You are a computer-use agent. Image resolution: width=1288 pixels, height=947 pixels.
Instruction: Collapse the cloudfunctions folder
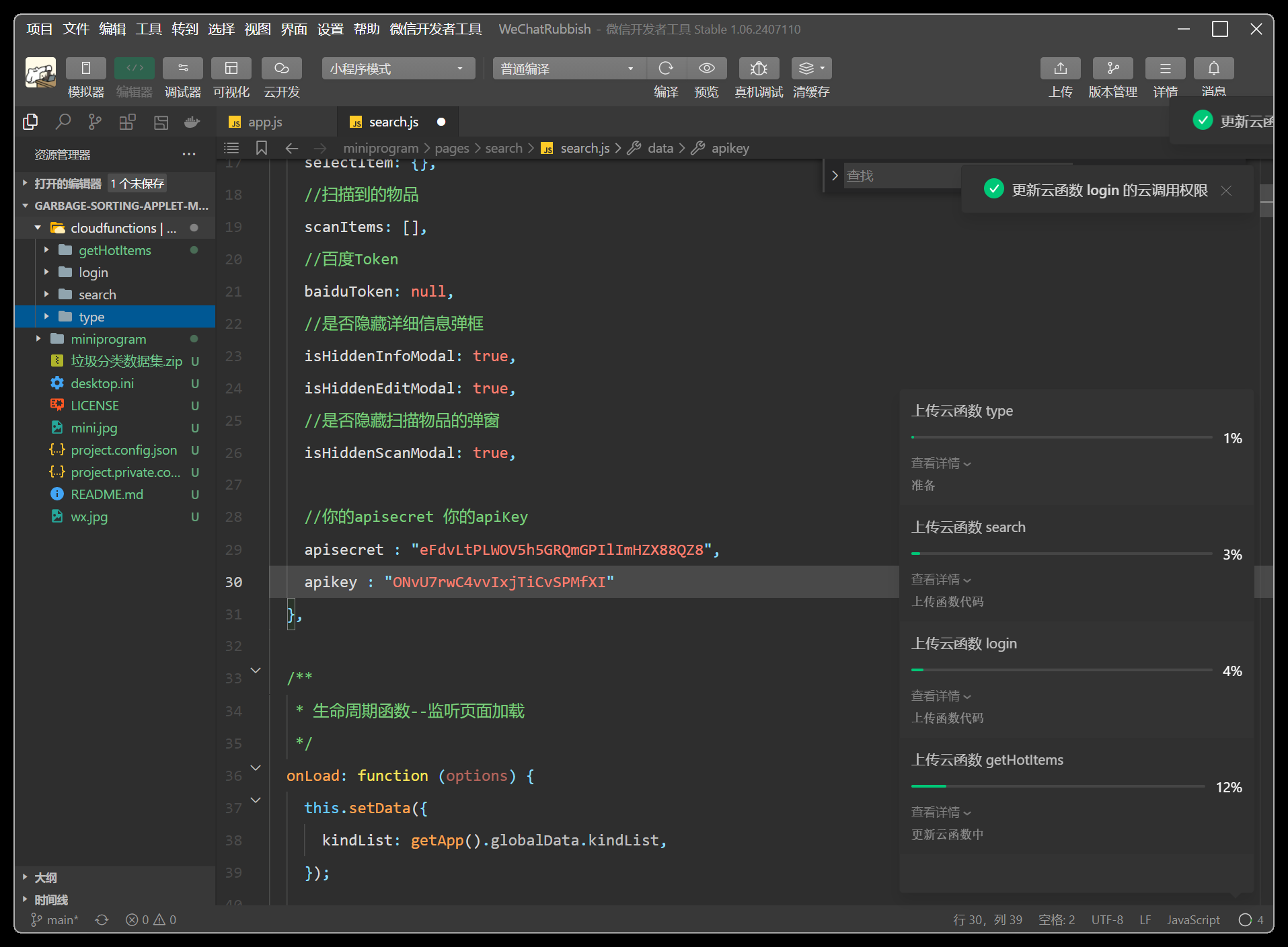(x=38, y=228)
